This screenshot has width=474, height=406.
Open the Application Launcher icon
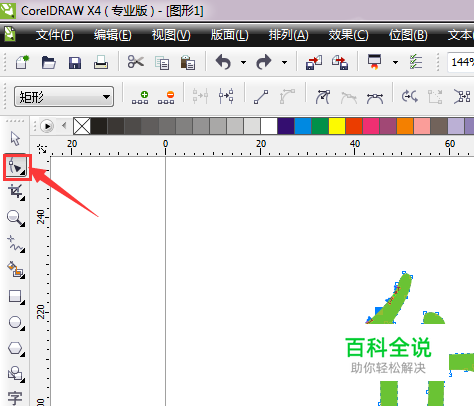click(x=374, y=62)
